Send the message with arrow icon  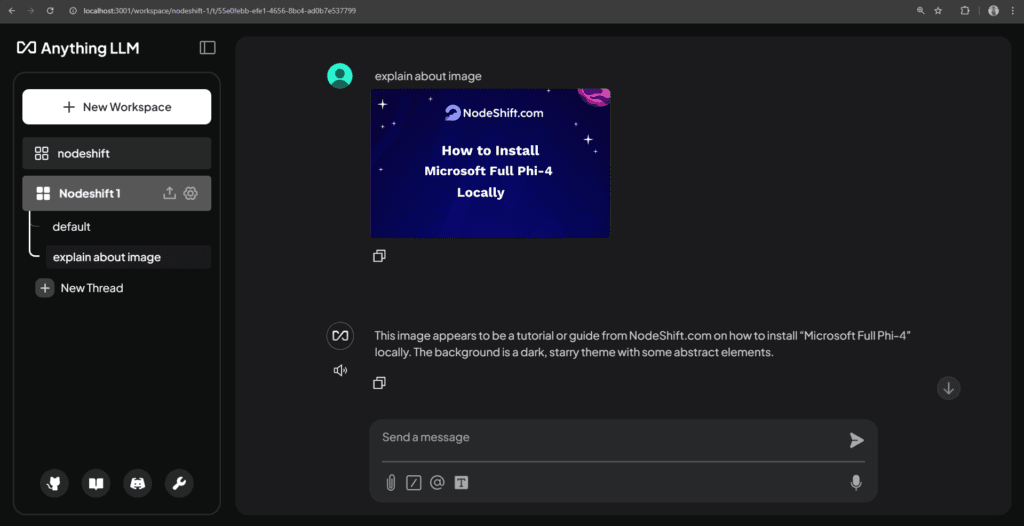point(856,440)
